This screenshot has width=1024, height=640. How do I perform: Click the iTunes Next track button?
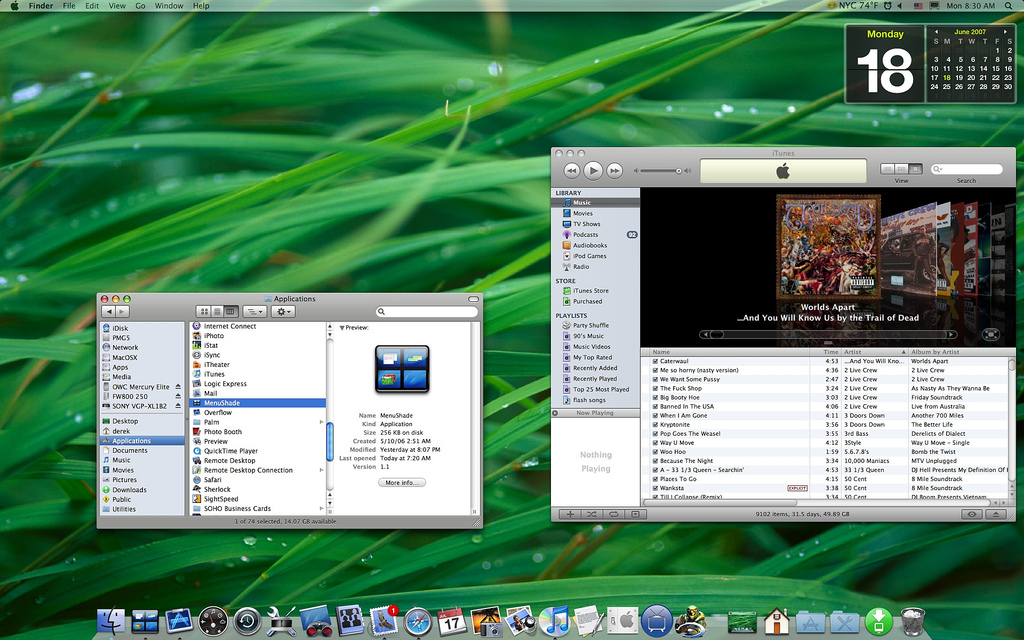[615, 170]
